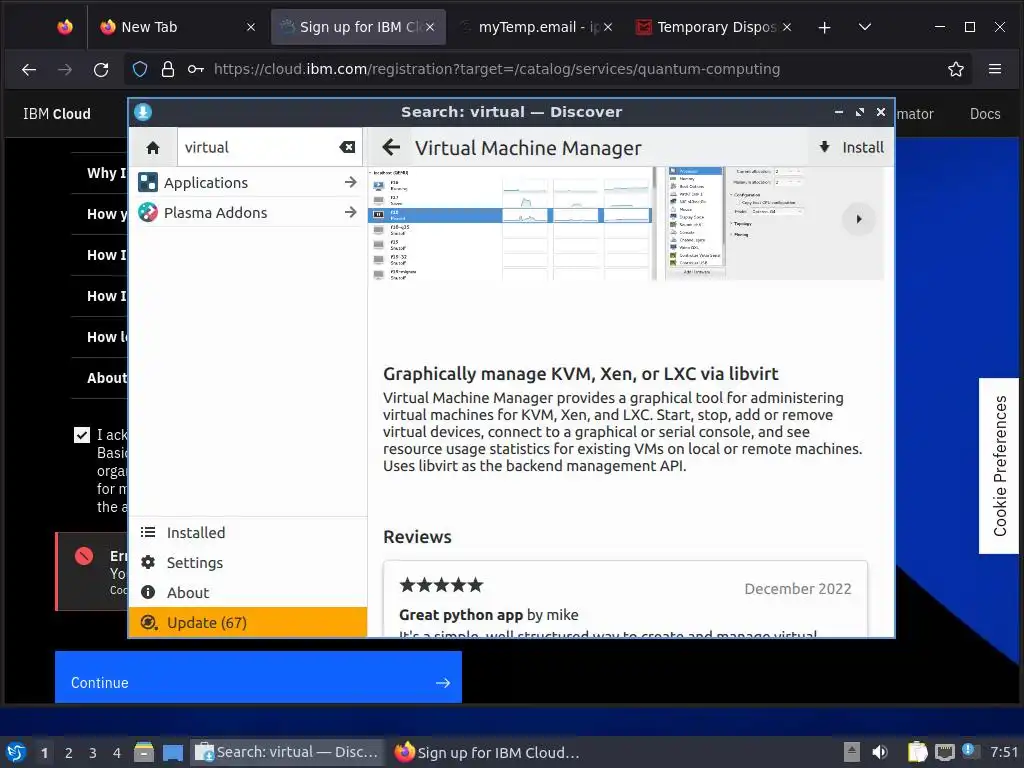This screenshot has width=1024, height=768.
Task: Install Virtual Machine Manager
Action: 851,147
